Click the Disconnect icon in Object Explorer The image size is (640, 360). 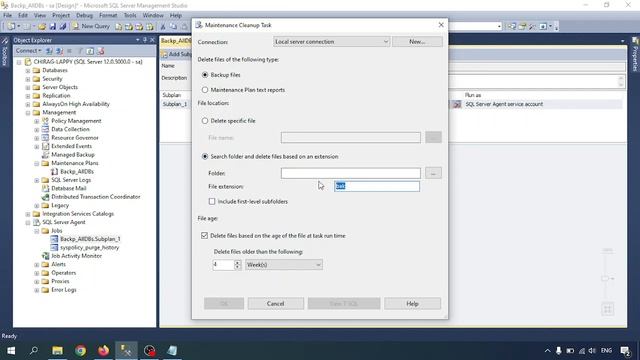coord(60,51)
